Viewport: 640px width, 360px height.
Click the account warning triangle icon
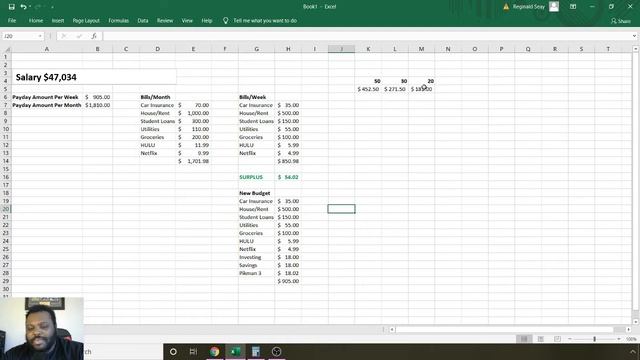click(506, 7)
